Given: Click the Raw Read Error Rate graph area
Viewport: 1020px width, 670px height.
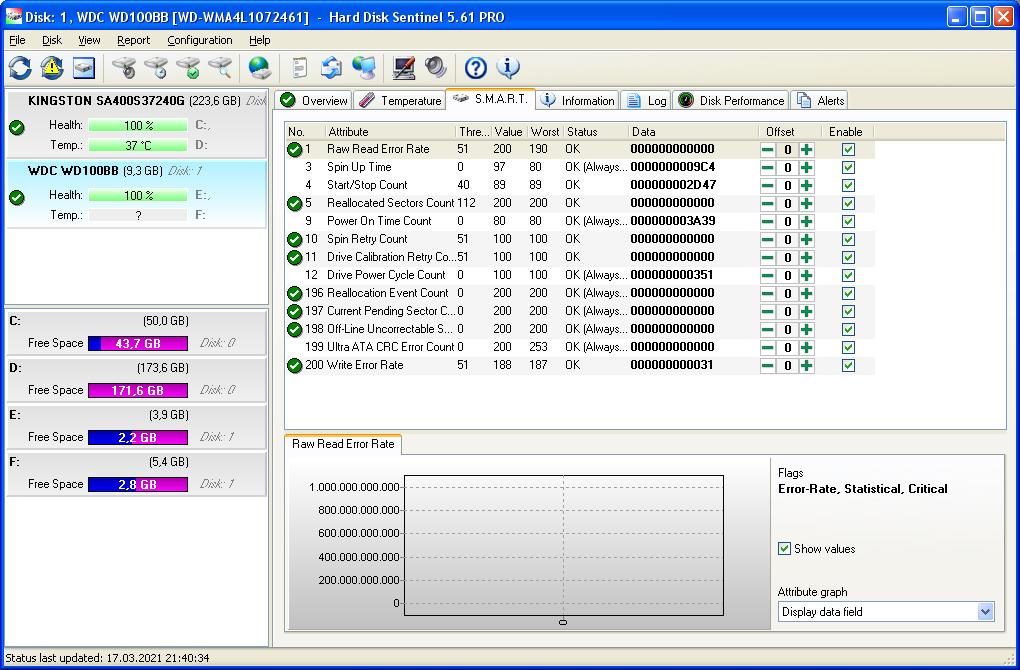Looking at the screenshot, I should [x=564, y=545].
